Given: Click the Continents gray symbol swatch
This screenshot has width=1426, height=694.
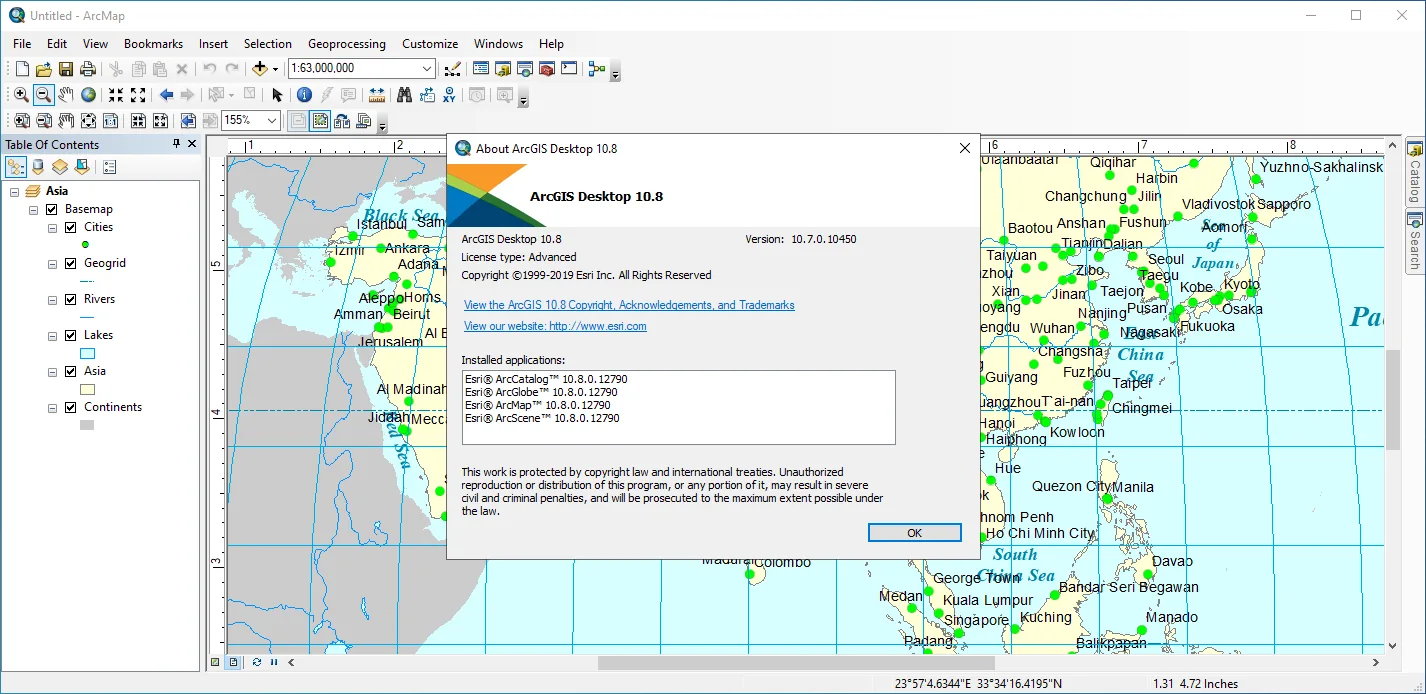Looking at the screenshot, I should pos(87,425).
